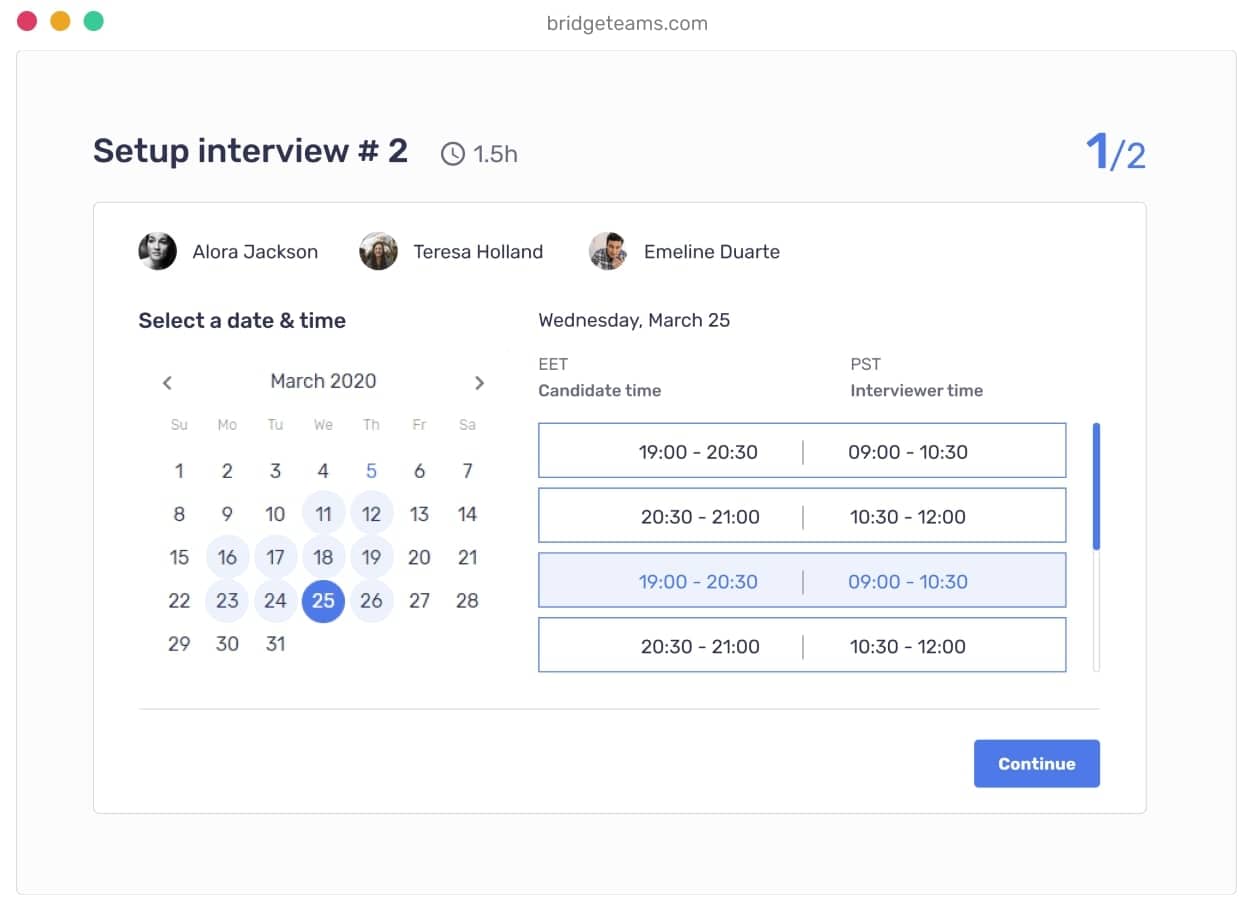
Task: Select March 18 on the calendar
Action: [323, 557]
